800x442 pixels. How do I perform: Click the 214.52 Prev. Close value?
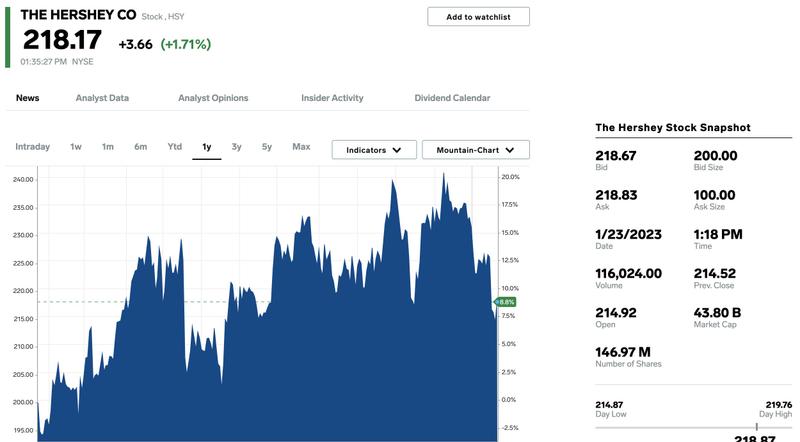(715, 274)
